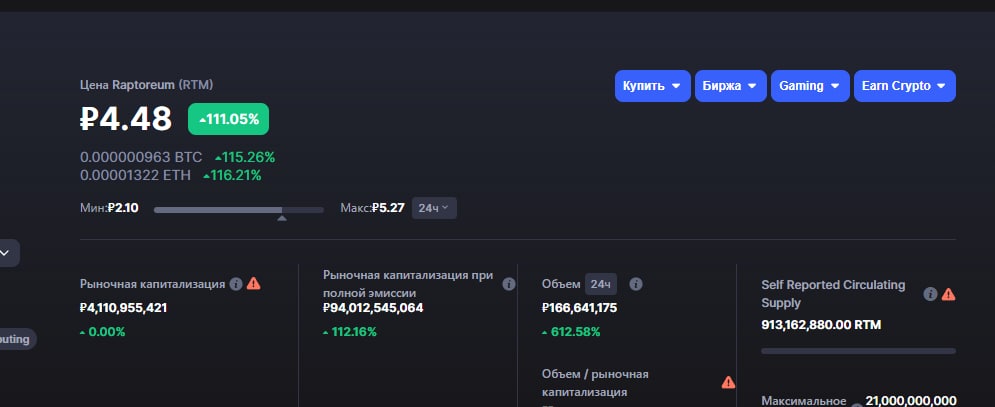Click the 21,000,000,000 max supply value
Screen dimensions: 995x407
pos(911,400)
